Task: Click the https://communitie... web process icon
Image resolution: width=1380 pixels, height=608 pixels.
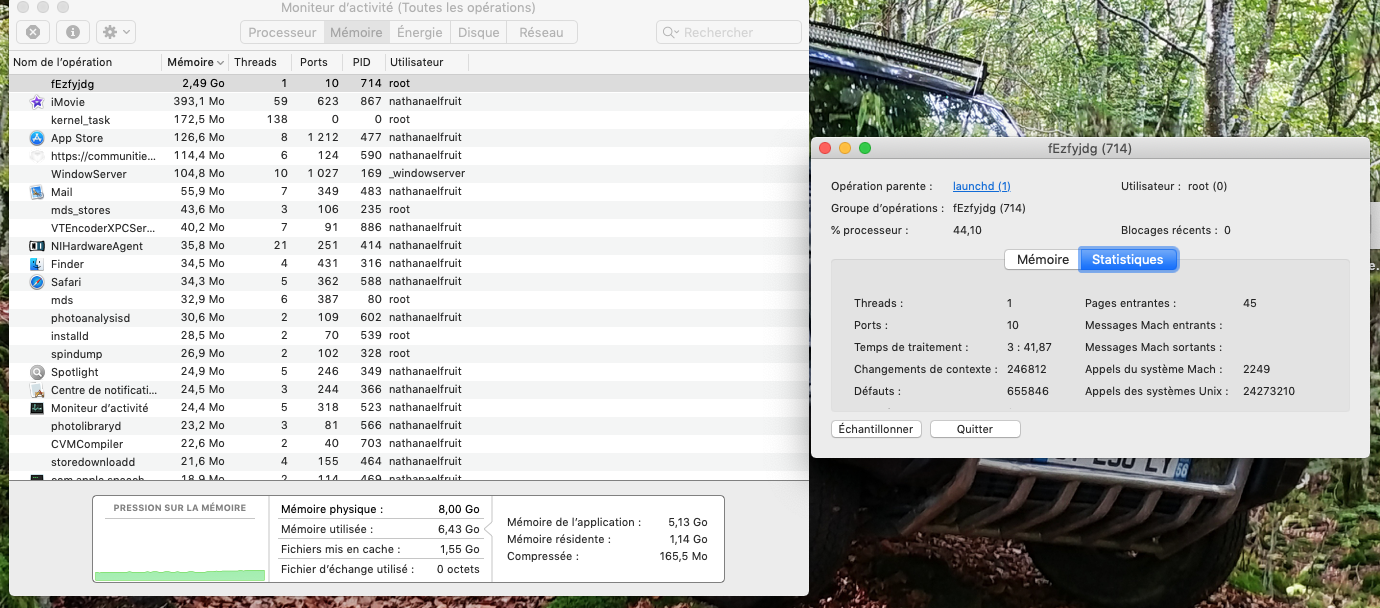Action: tap(36, 156)
